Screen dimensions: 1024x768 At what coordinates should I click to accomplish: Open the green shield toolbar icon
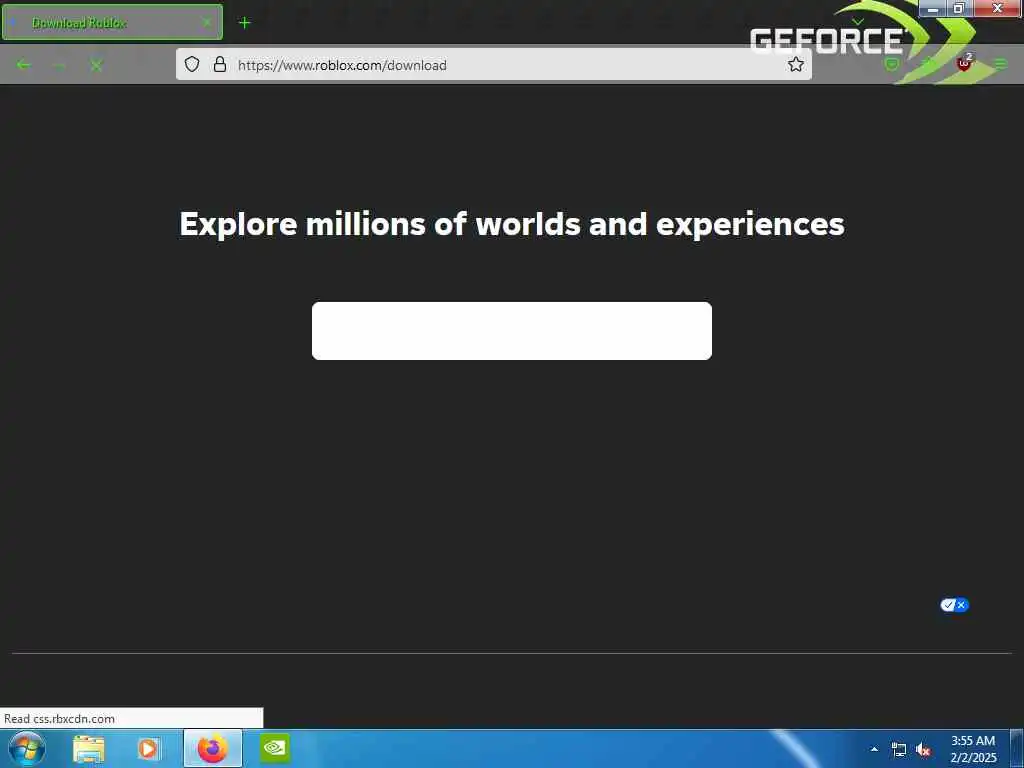point(891,64)
